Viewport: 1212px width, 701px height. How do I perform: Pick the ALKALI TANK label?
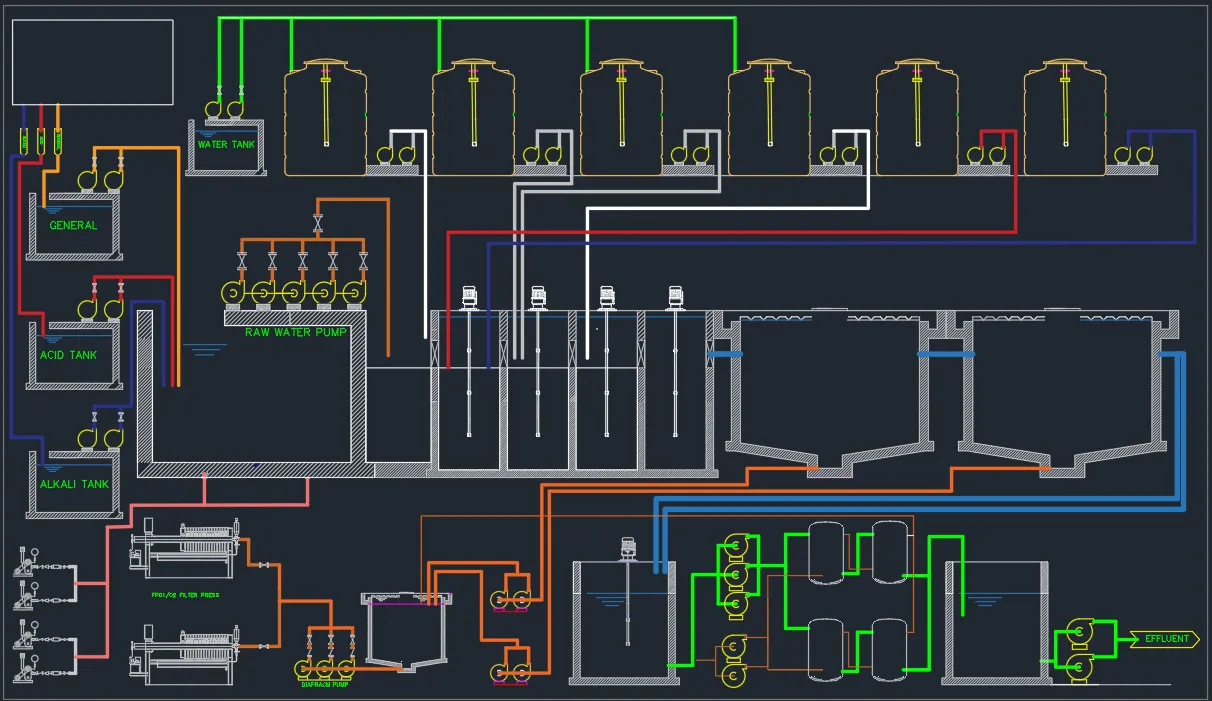pos(74,484)
